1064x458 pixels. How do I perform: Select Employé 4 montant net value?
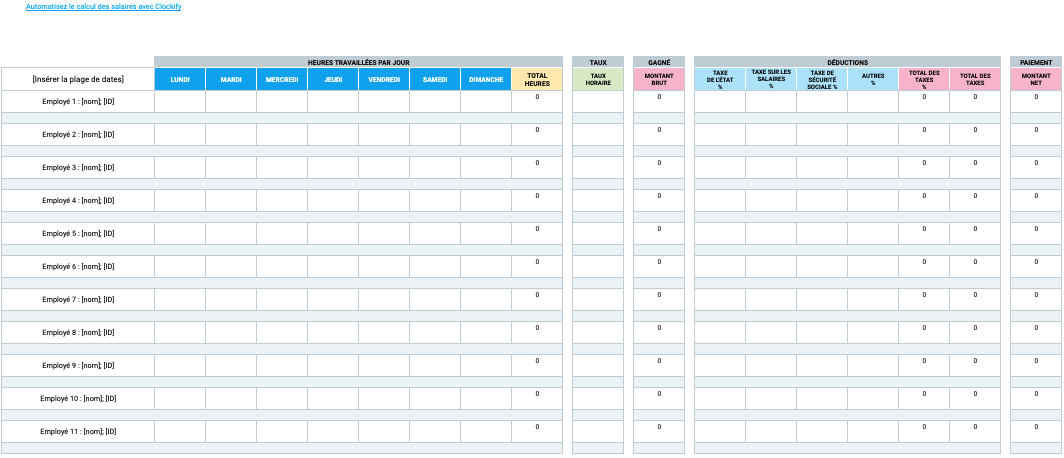pos(1036,200)
